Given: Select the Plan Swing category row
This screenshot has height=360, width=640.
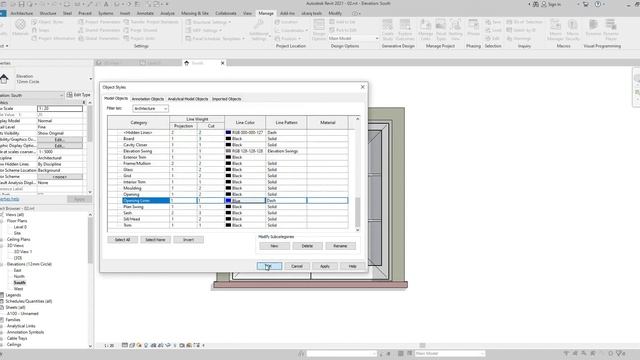Looking at the screenshot, I should click(228, 207).
